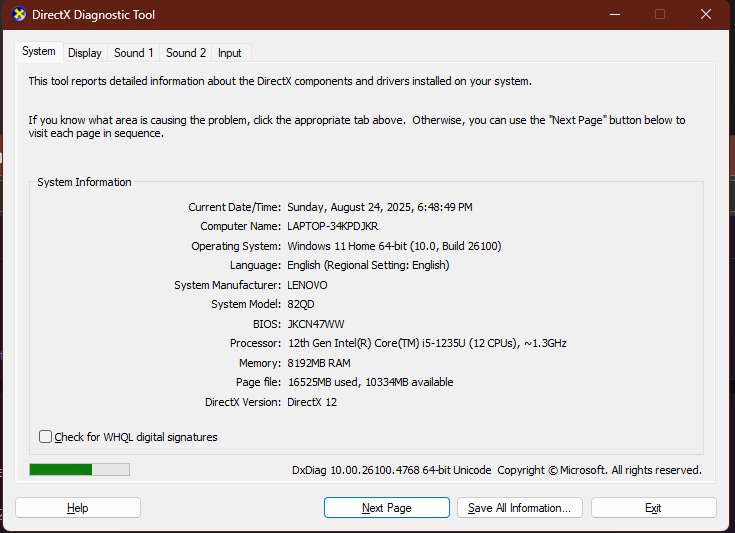This screenshot has height=533, width=735.
Task: Click the 12th Gen Intel Core processor value
Action: 427,343
